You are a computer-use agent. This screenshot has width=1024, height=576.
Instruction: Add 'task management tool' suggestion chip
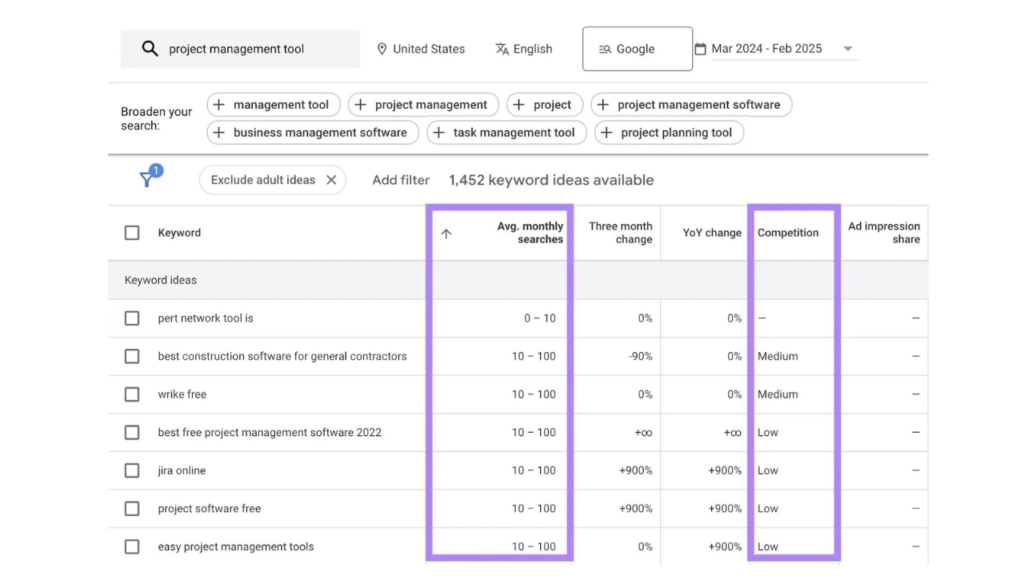pos(506,133)
